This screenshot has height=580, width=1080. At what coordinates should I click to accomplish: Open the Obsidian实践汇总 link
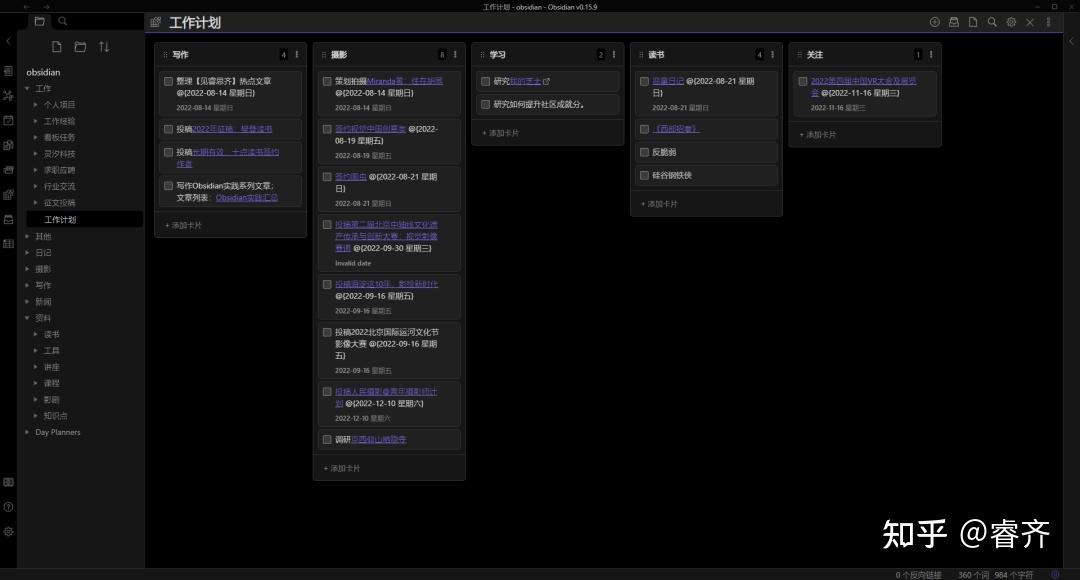pyautogui.click(x=247, y=198)
